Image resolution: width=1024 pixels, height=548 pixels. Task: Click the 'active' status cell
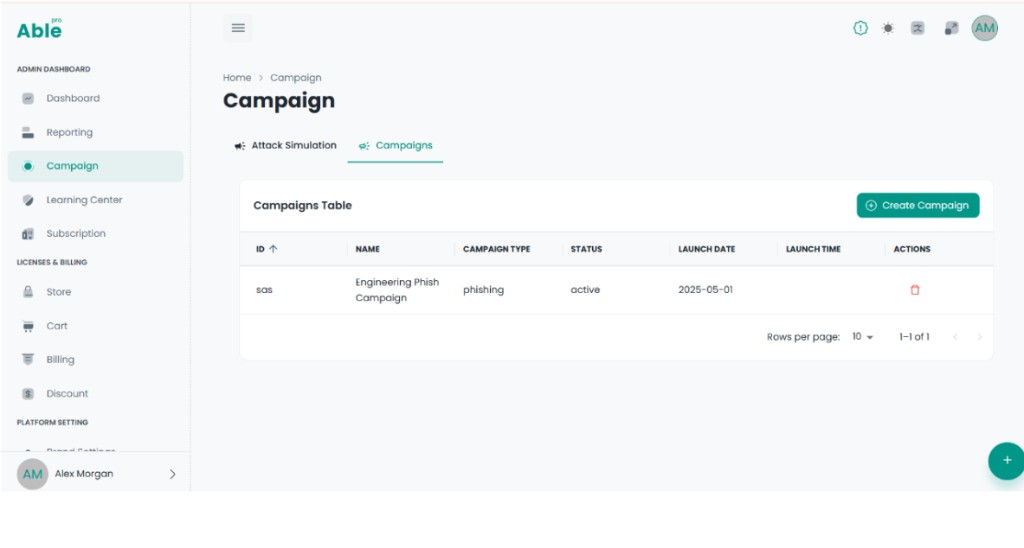(585, 290)
